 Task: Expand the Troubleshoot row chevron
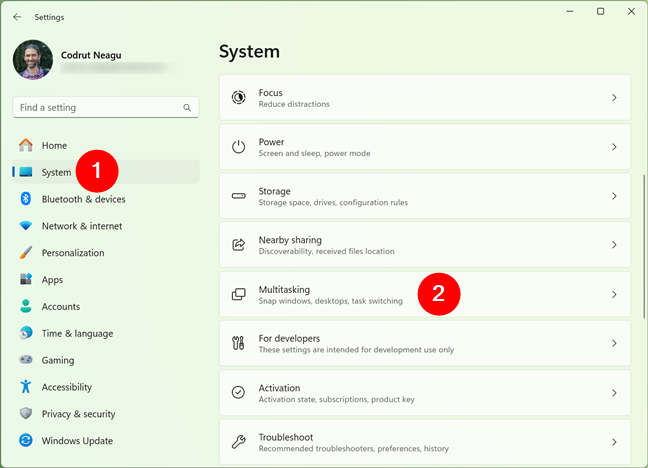pos(614,442)
